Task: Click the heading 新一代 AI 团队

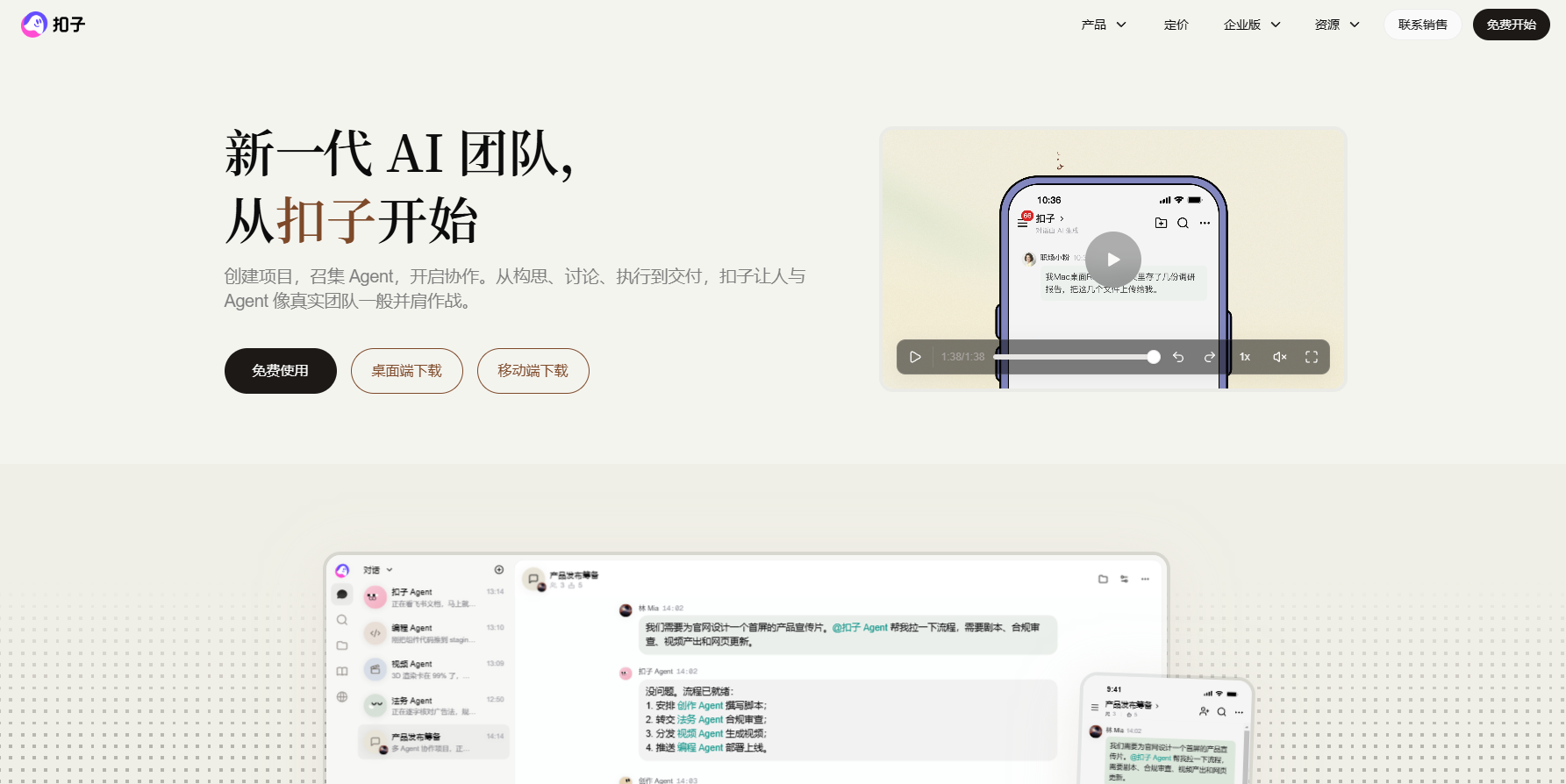Action: pyautogui.click(x=399, y=153)
